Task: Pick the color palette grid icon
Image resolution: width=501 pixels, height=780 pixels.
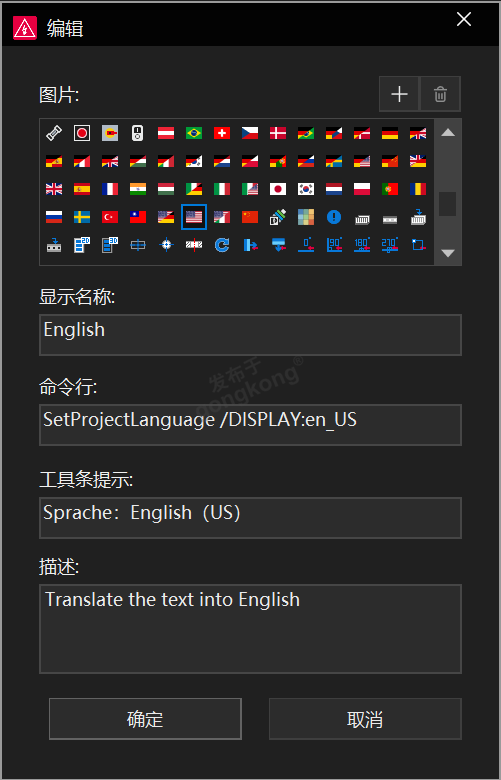Action: [306, 217]
